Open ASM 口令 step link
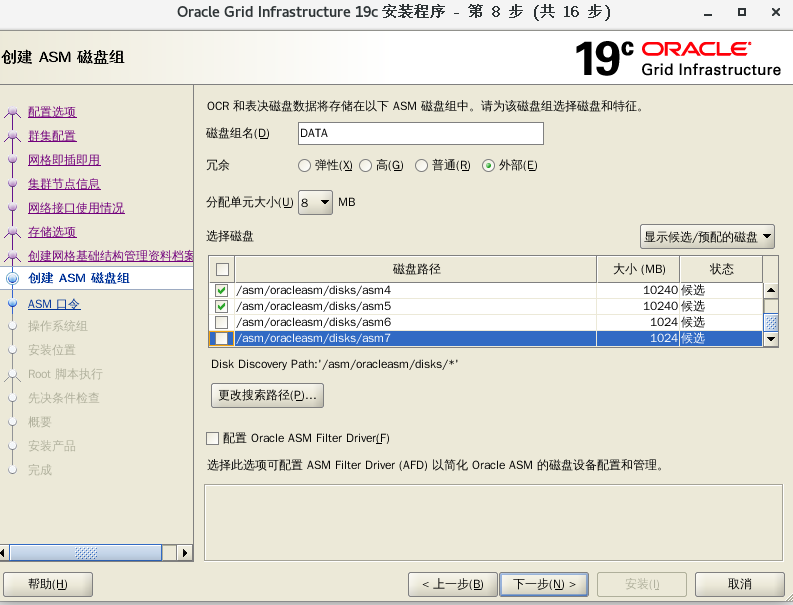 coord(54,304)
